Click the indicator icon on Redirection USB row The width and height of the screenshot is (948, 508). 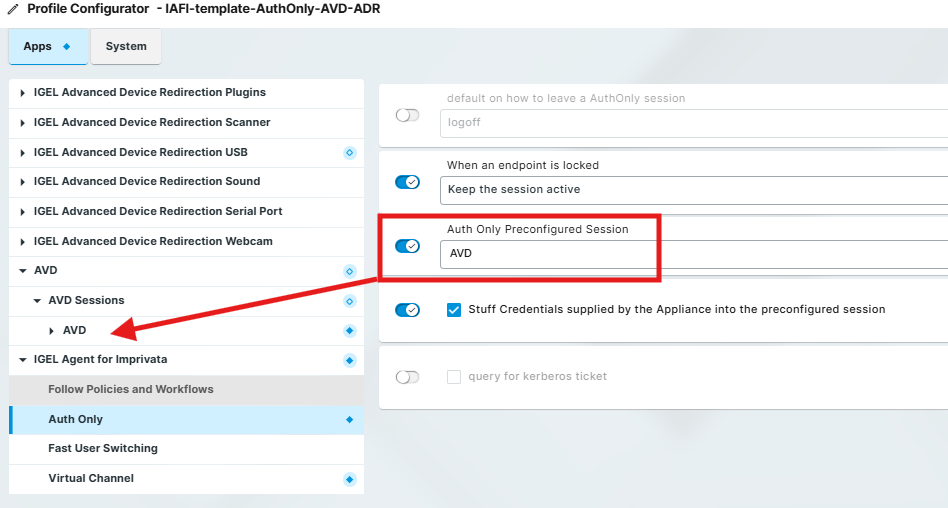point(349,153)
